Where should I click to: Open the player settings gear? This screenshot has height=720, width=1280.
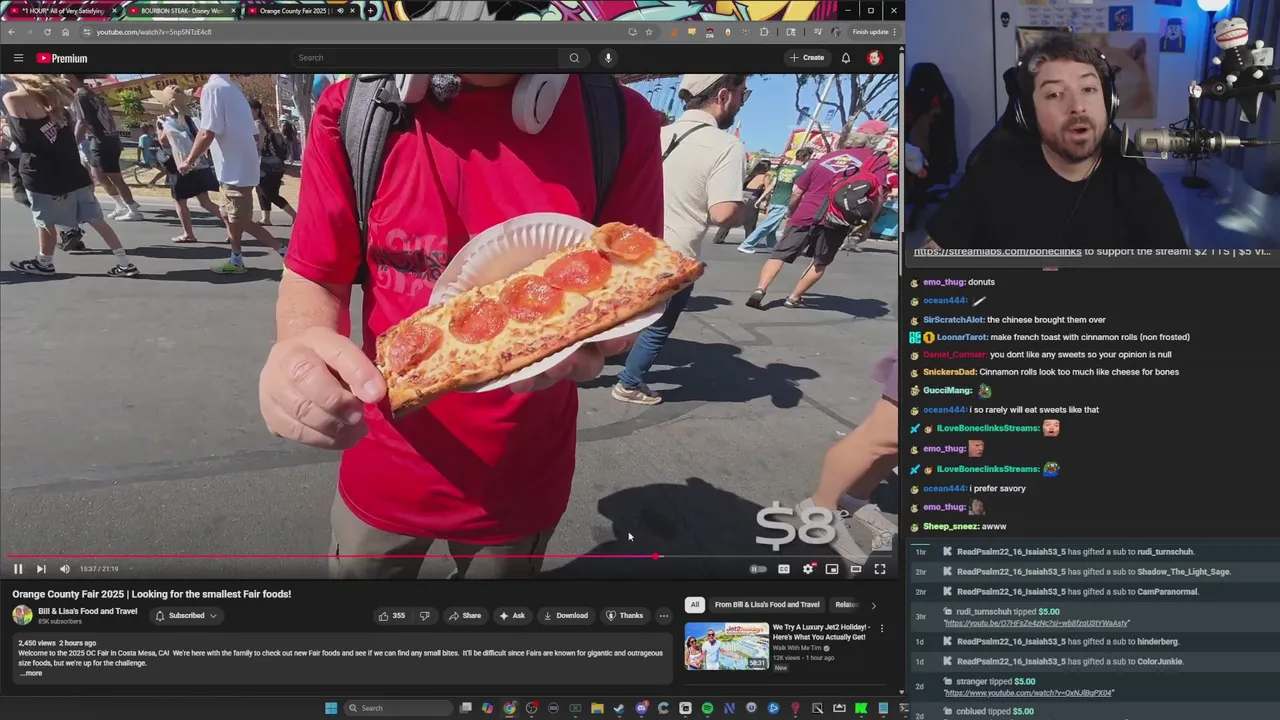point(808,569)
